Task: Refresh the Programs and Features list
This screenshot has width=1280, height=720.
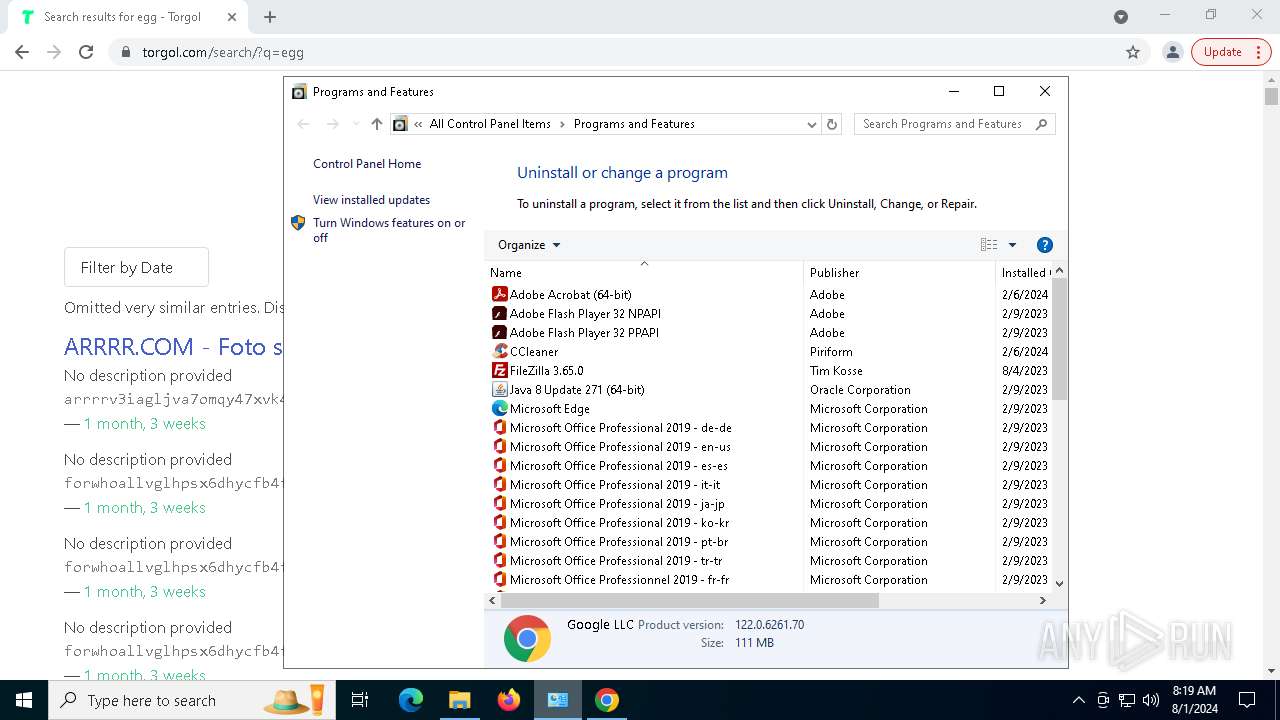Action: pos(832,124)
